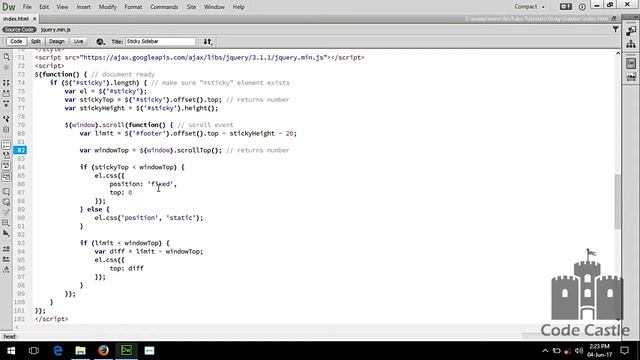Open the Commands menu
The height and width of the screenshot is (360, 640).
pos(164,7)
